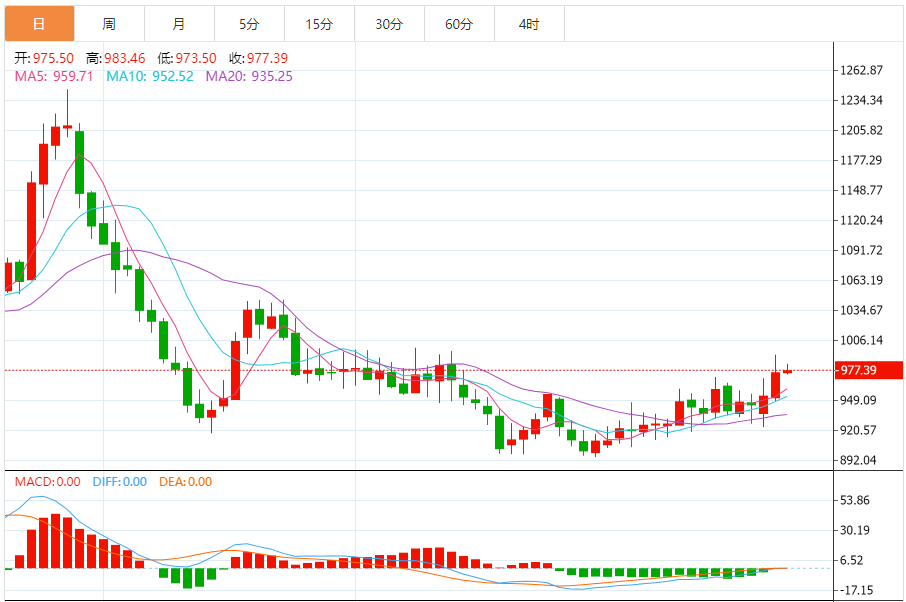Viewport: 906px width, 602px height.
Task: Click the 1148.77 price axis label
Action: pos(861,191)
